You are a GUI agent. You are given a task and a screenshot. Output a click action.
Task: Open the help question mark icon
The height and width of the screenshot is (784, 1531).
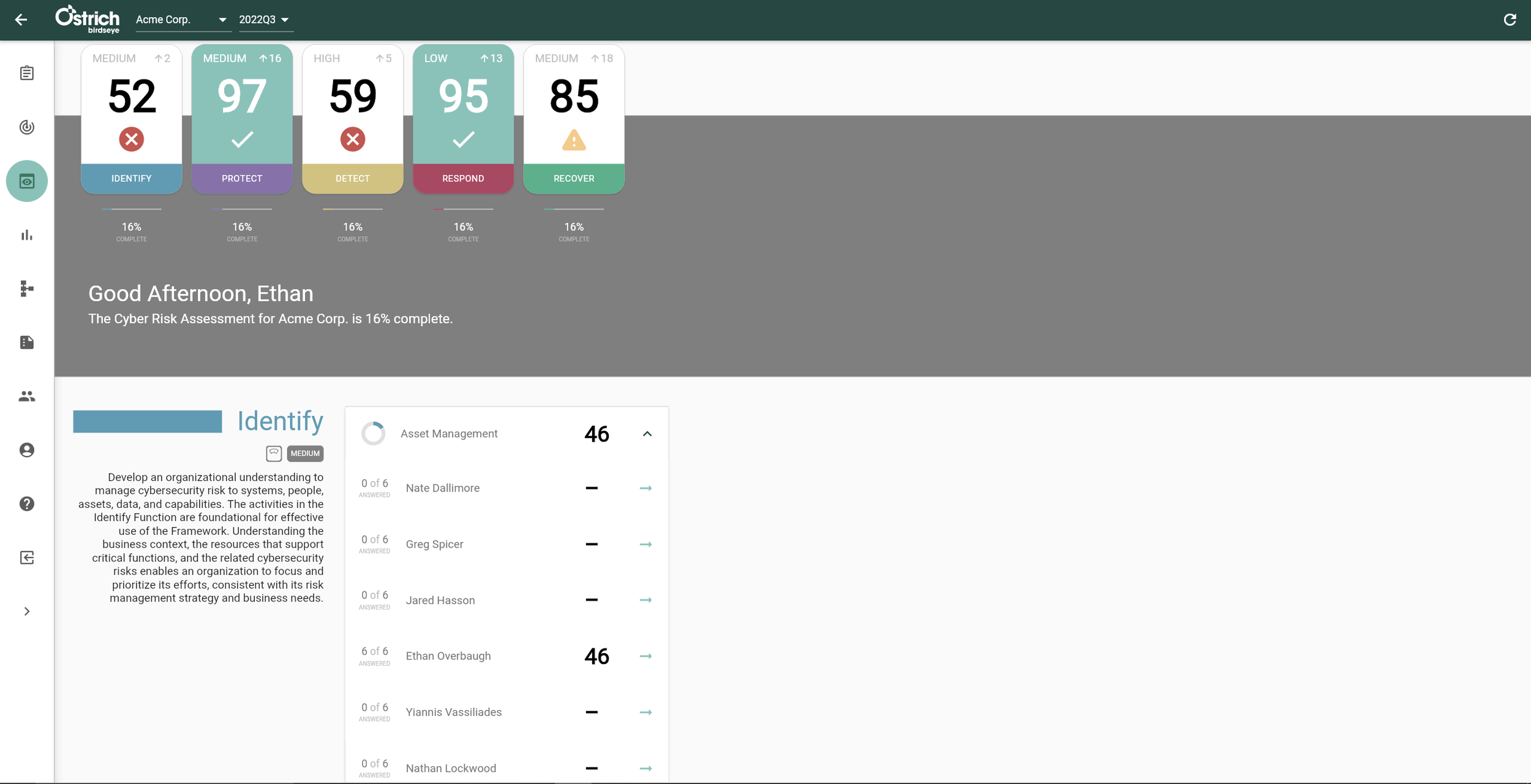(x=27, y=504)
